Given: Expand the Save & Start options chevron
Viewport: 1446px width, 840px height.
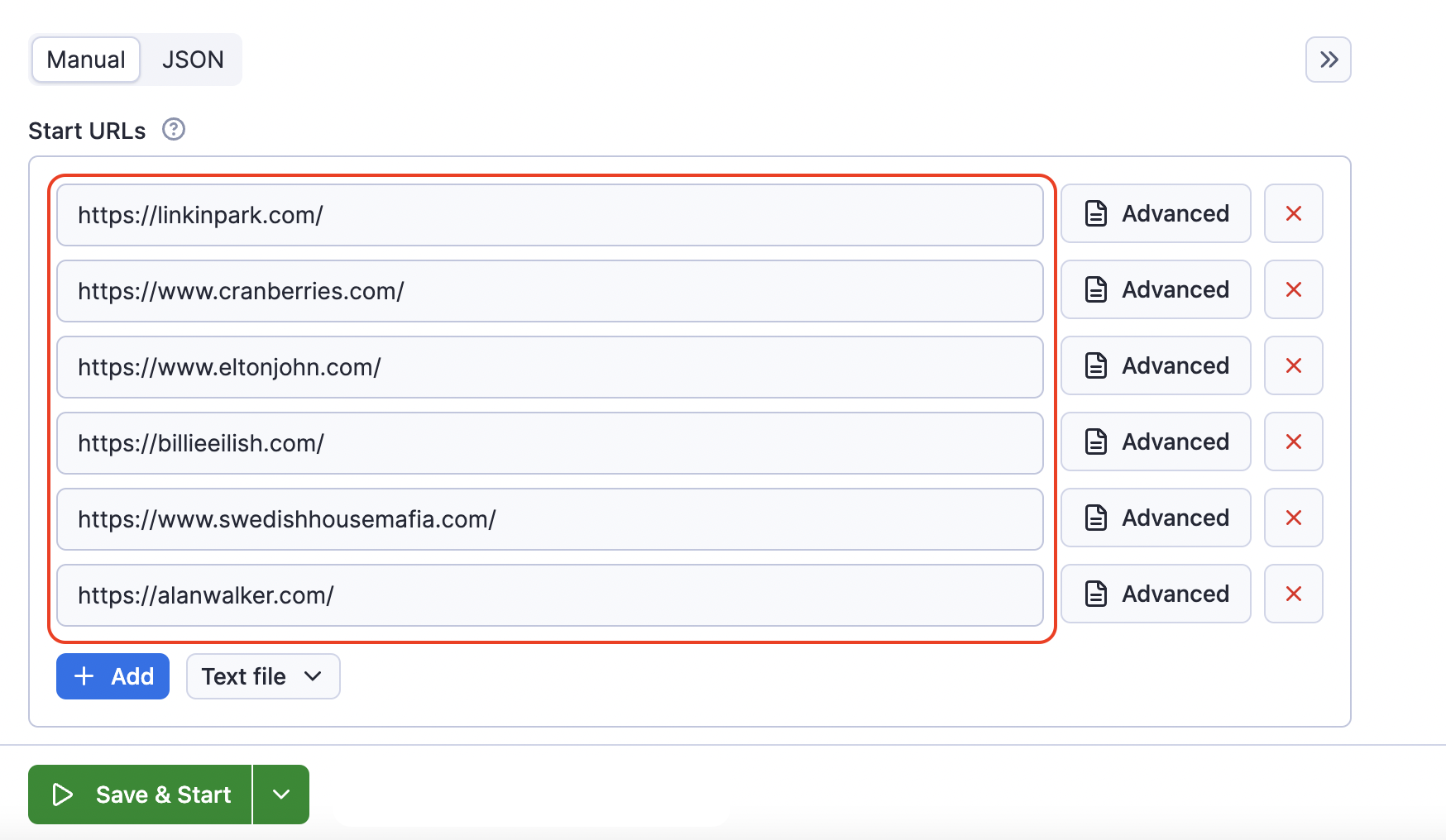Looking at the screenshot, I should (280, 795).
